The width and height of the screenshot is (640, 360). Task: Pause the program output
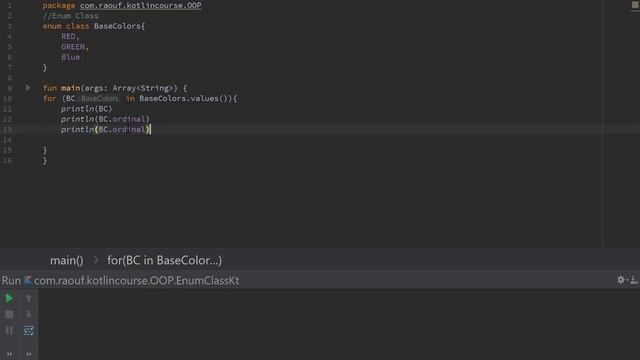(x=9, y=331)
